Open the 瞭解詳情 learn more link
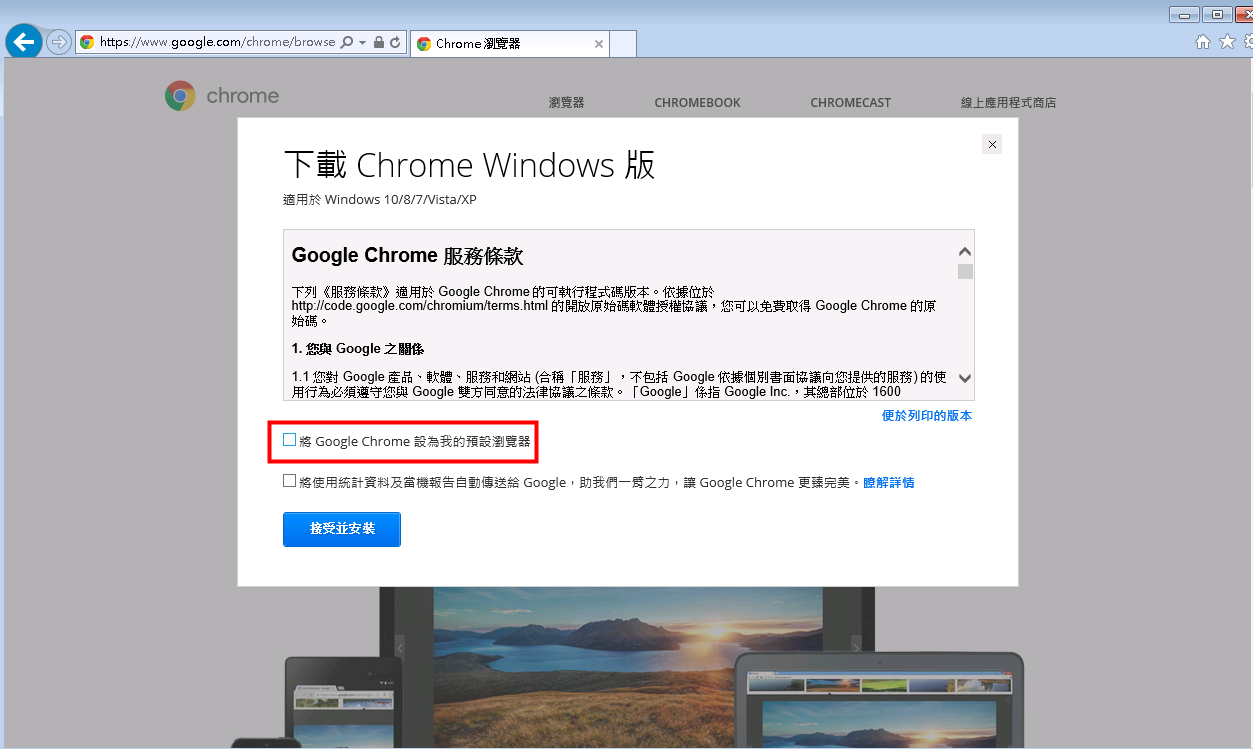Screen dimensions: 1253x749 click(x=889, y=483)
